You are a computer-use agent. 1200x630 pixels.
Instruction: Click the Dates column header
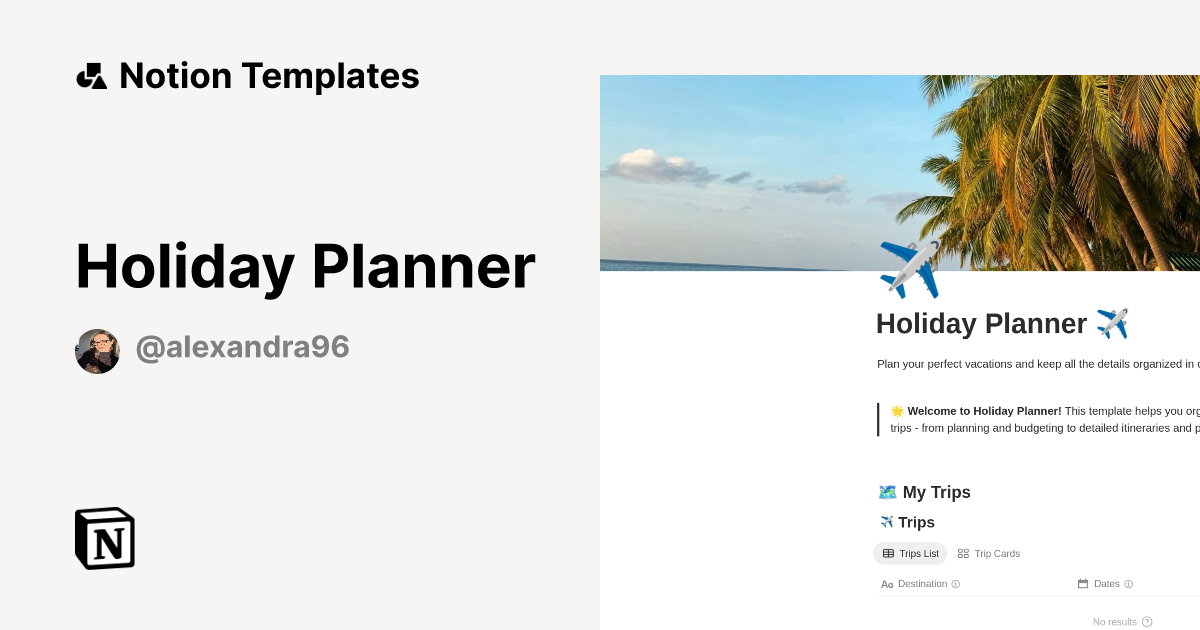(x=1106, y=584)
